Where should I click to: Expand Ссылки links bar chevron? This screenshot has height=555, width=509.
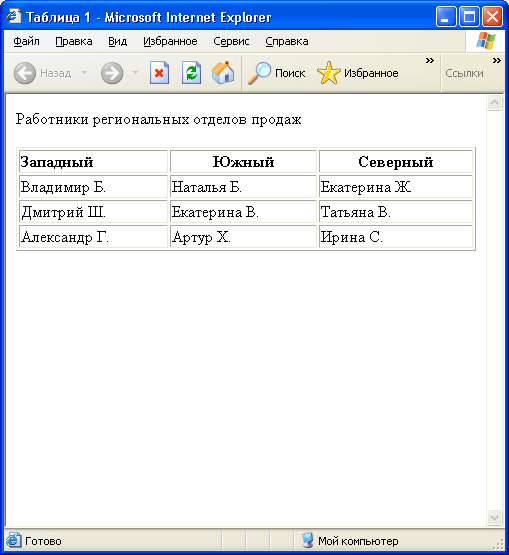[x=497, y=61]
